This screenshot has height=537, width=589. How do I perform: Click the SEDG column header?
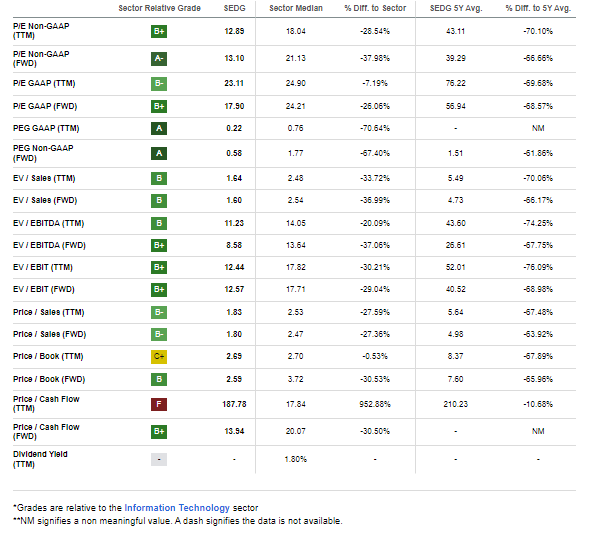[234, 8]
